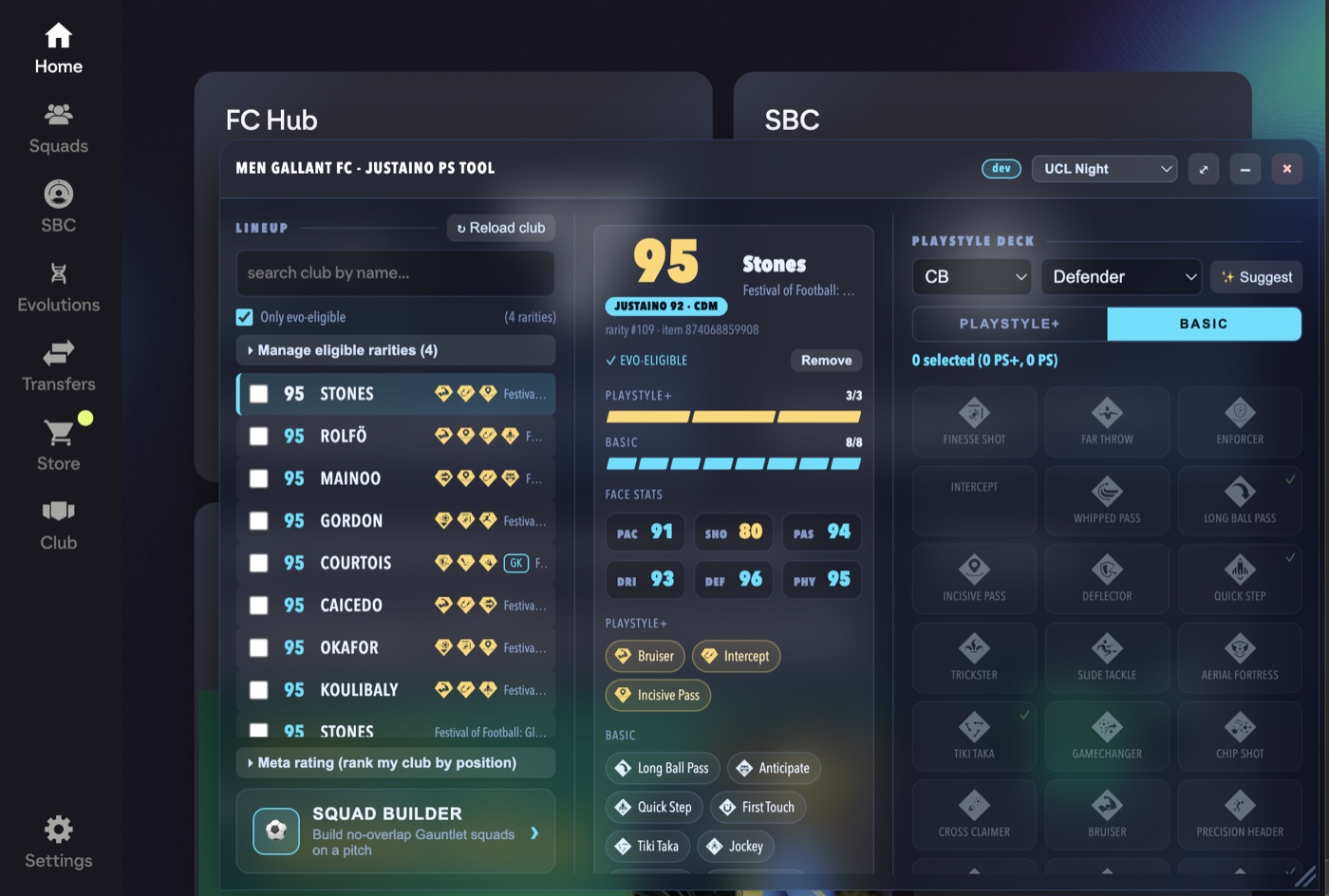Select the Enforcer playstyle card

tap(1240, 422)
